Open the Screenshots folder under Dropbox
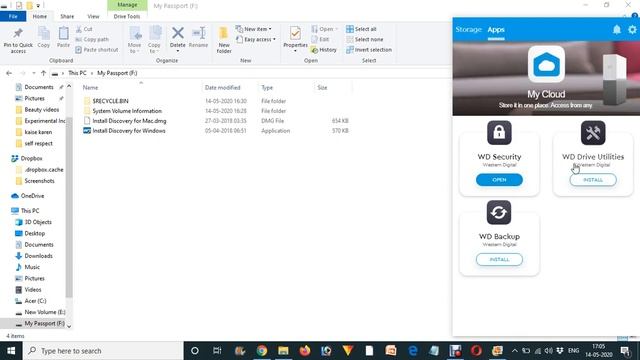640x360 pixels. (x=39, y=180)
